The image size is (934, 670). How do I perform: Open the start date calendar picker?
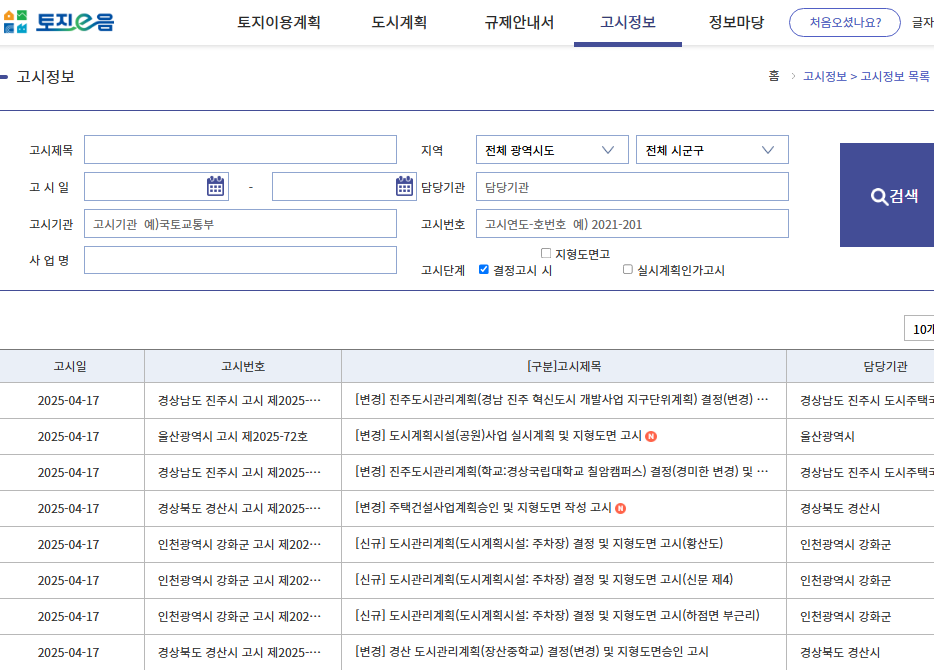click(210, 185)
